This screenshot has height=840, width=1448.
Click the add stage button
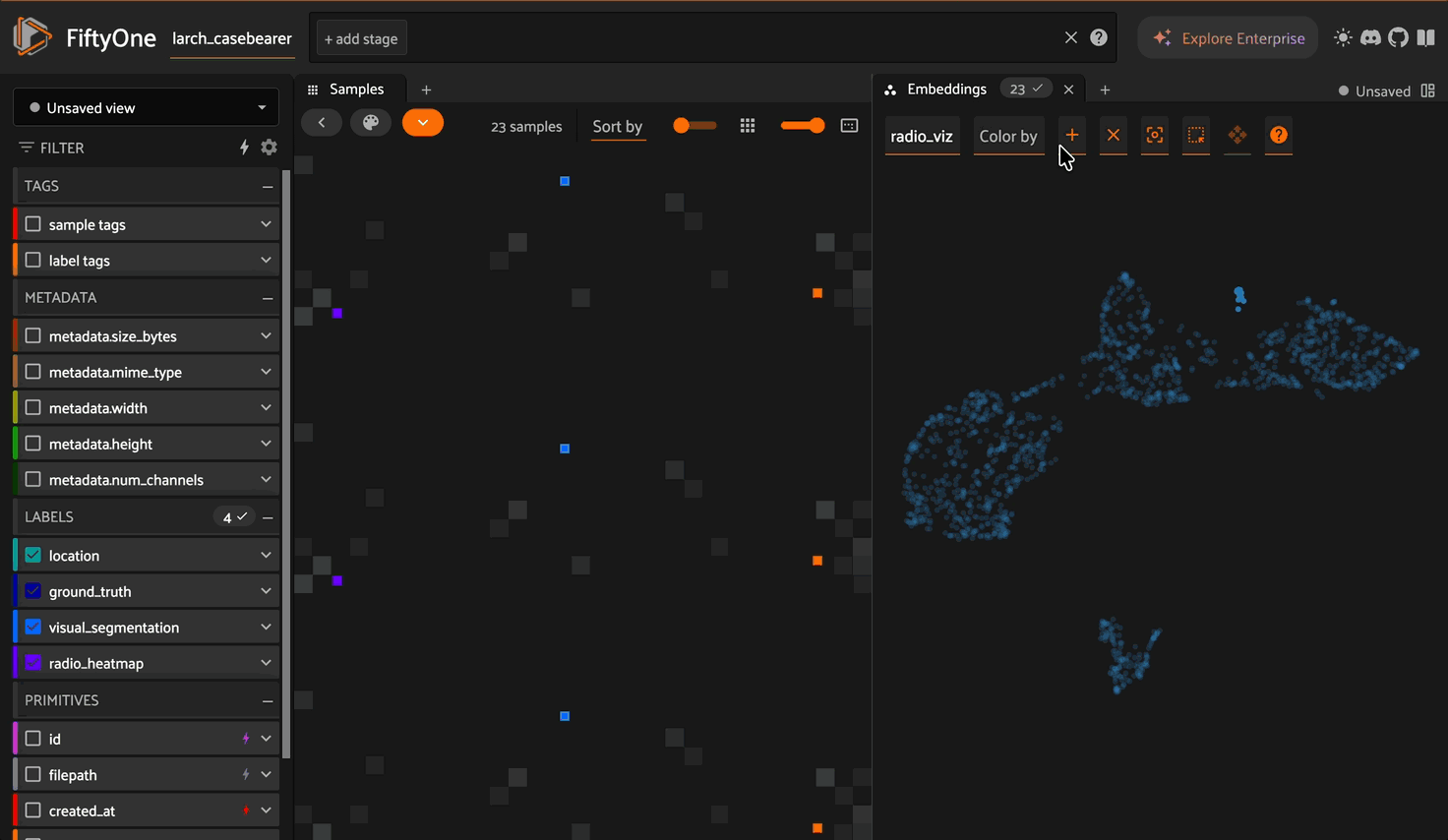pyautogui.click(x=361, y=39)
